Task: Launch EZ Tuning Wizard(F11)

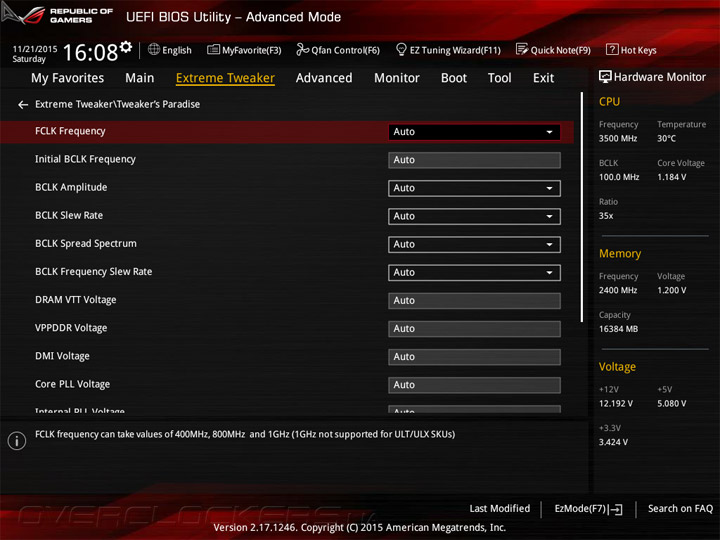Action: coord(448,50)
